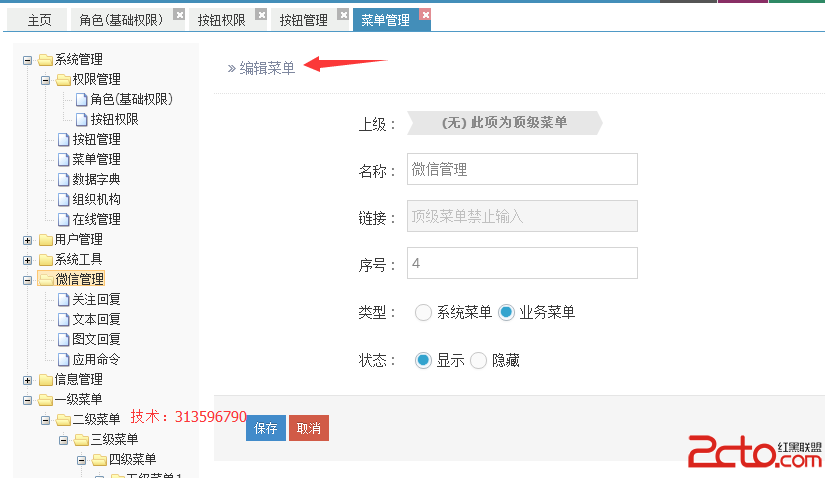
Task: Click the 用户管理 folder icon
Action: [46, 240]
